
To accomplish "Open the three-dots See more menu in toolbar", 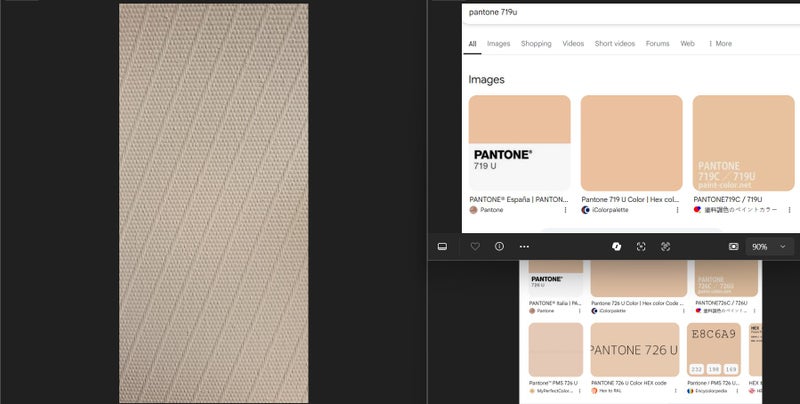I will pyautogui.click(x=524, y=246).
